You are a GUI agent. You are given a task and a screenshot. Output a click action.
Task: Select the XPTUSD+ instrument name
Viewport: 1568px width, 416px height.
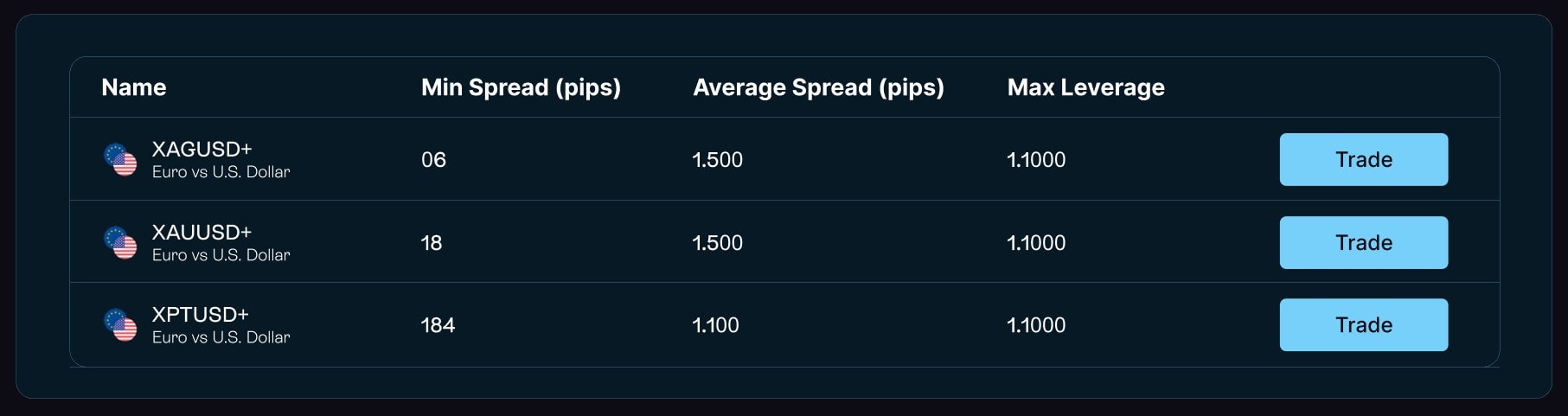(200, 314)
